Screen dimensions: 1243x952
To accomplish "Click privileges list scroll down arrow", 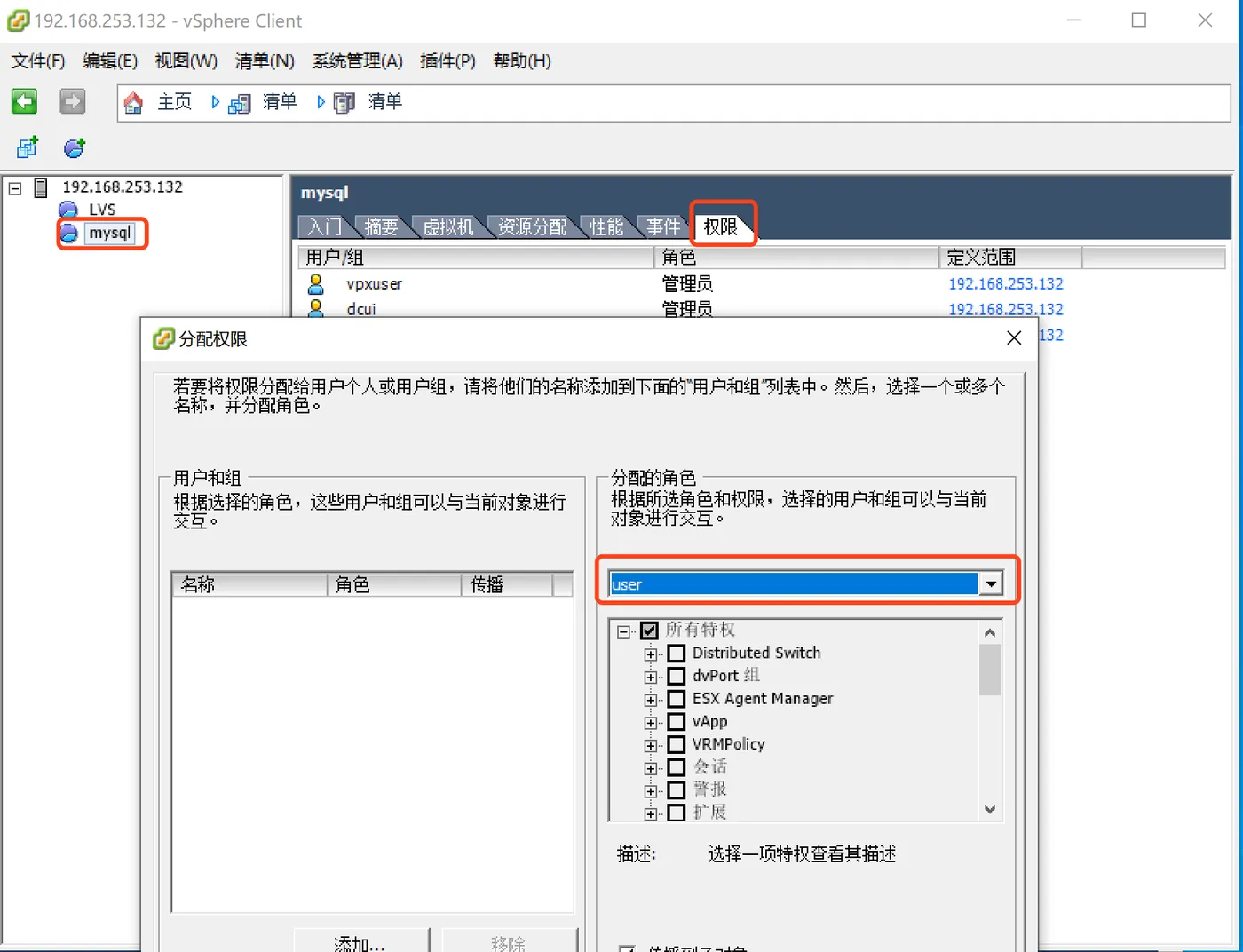I will (990, 809).
